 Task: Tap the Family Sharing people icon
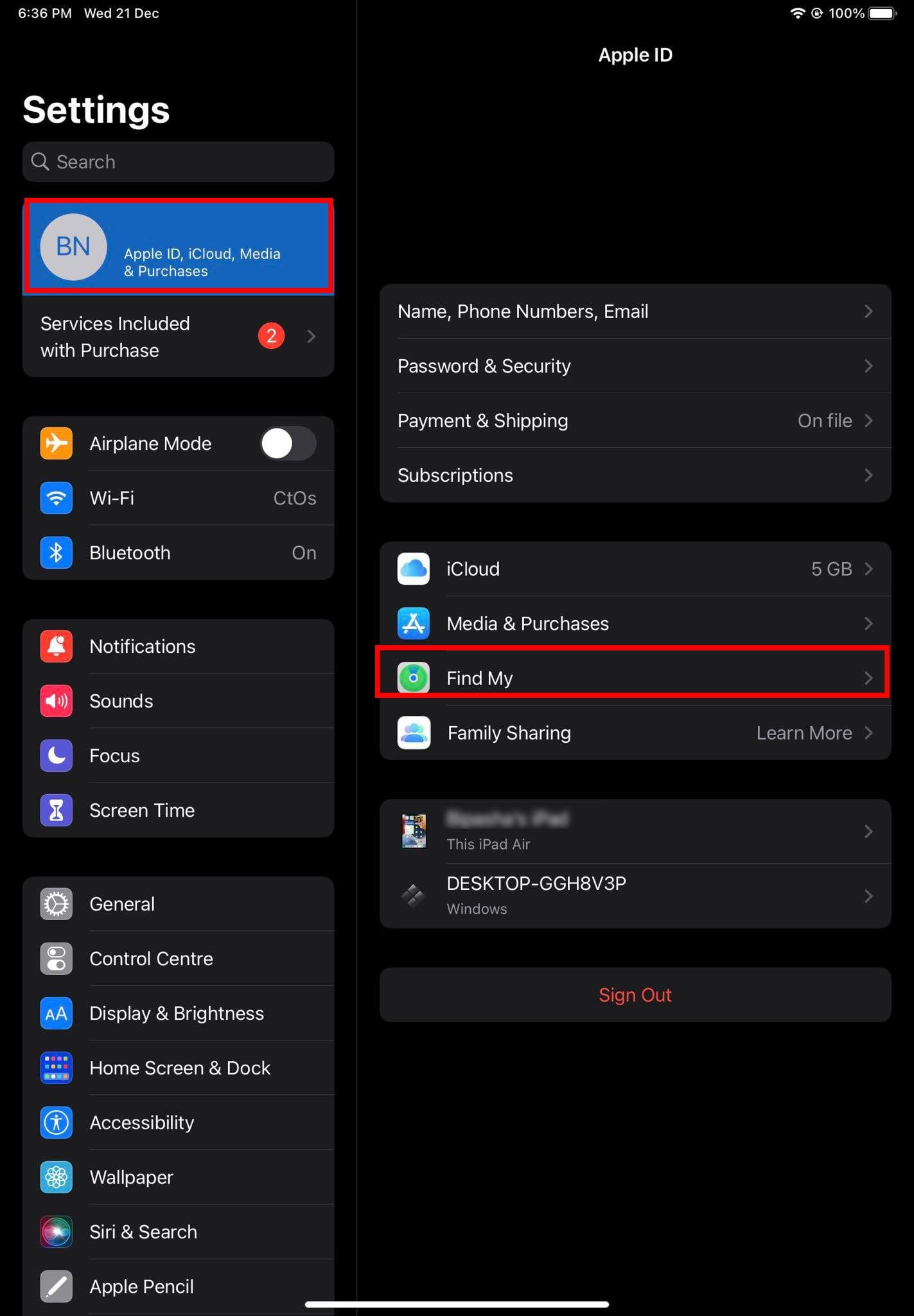click(414, 733)
